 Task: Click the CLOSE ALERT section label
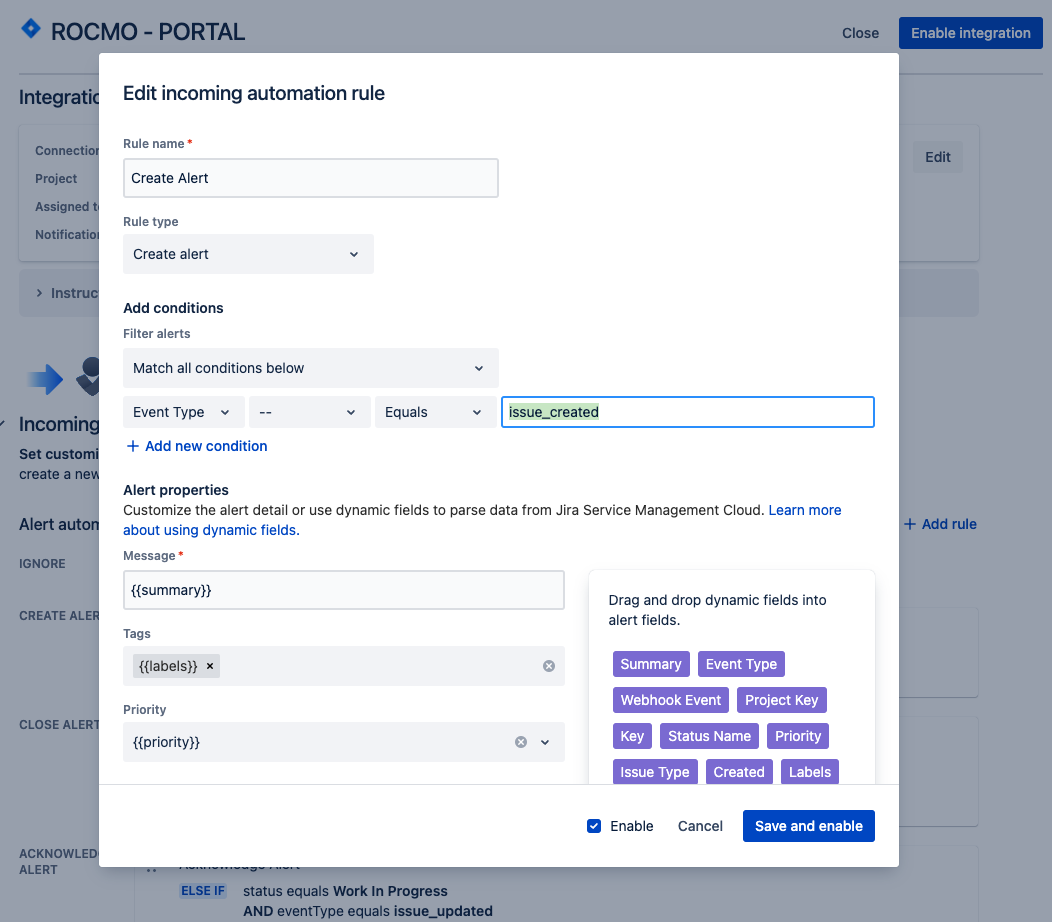59,725
